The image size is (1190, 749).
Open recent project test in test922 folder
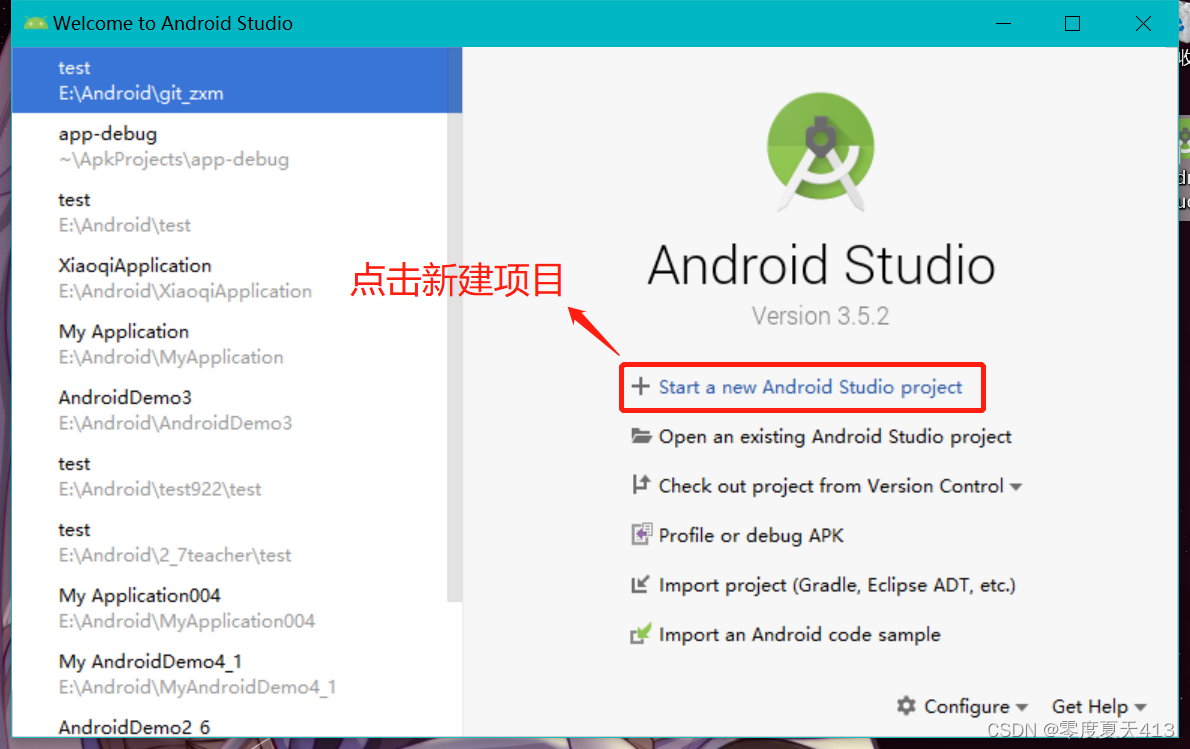coord(229,477)
